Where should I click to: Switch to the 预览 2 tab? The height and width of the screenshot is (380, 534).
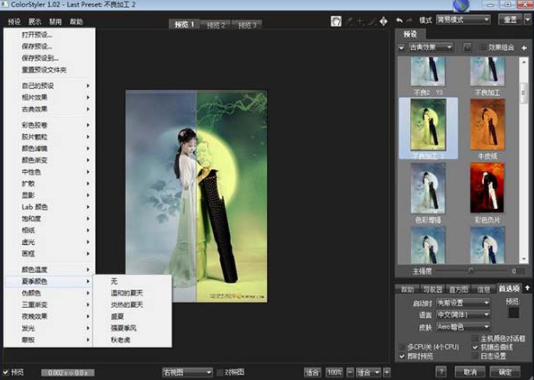216,25
